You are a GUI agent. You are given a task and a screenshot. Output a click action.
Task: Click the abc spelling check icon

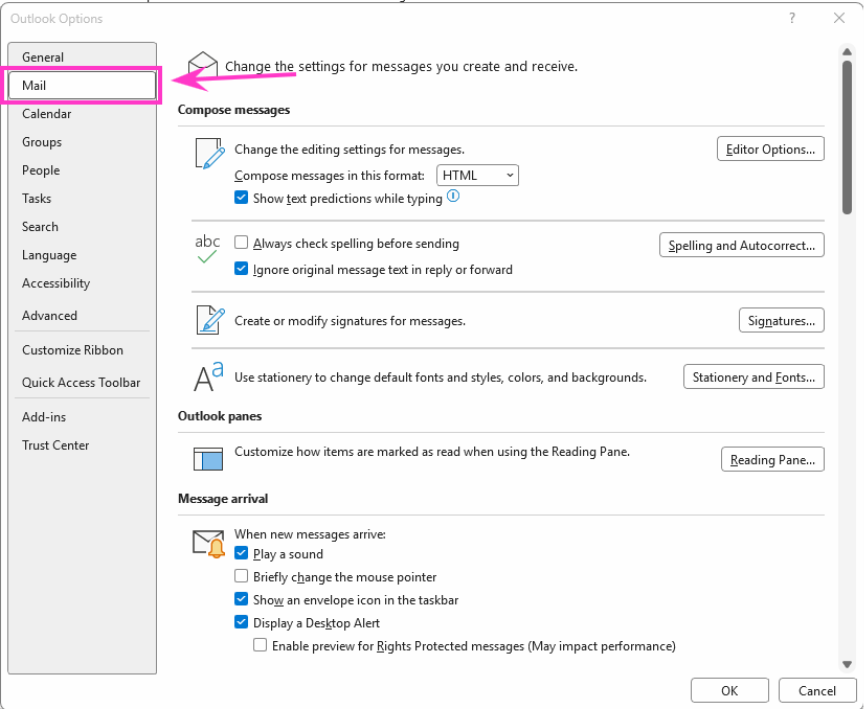coord(207,249)
